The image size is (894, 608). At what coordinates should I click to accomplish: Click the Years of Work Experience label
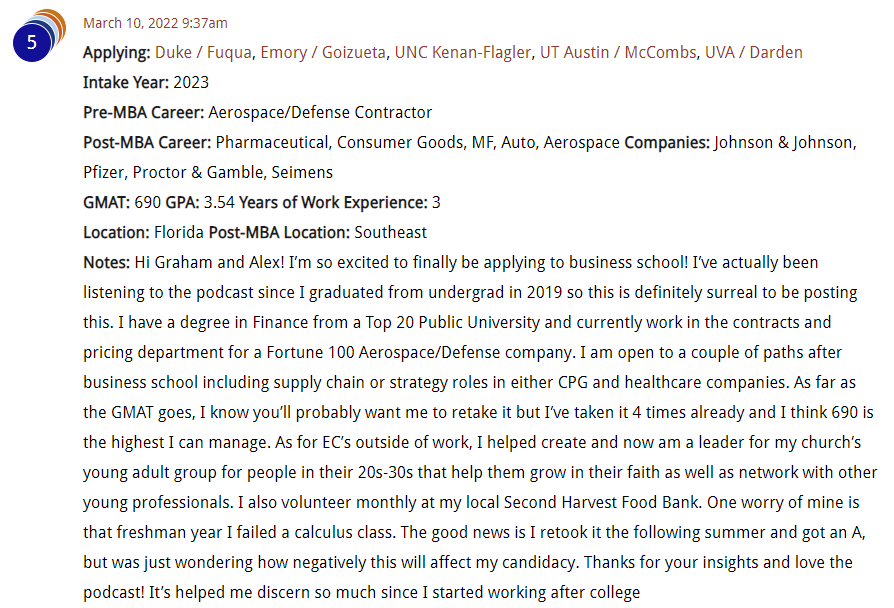pyautogui.click(x=333, y=202)
